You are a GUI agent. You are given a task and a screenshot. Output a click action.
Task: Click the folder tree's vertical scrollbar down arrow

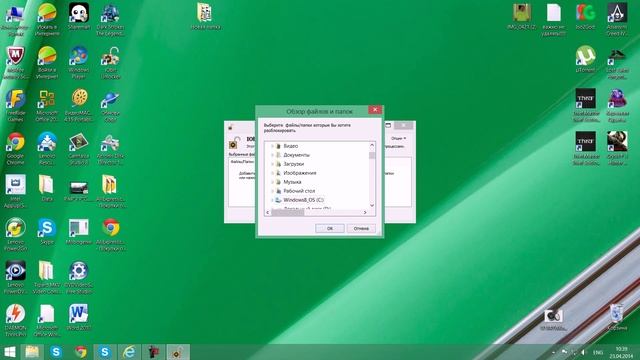click(x=372, y=205)
